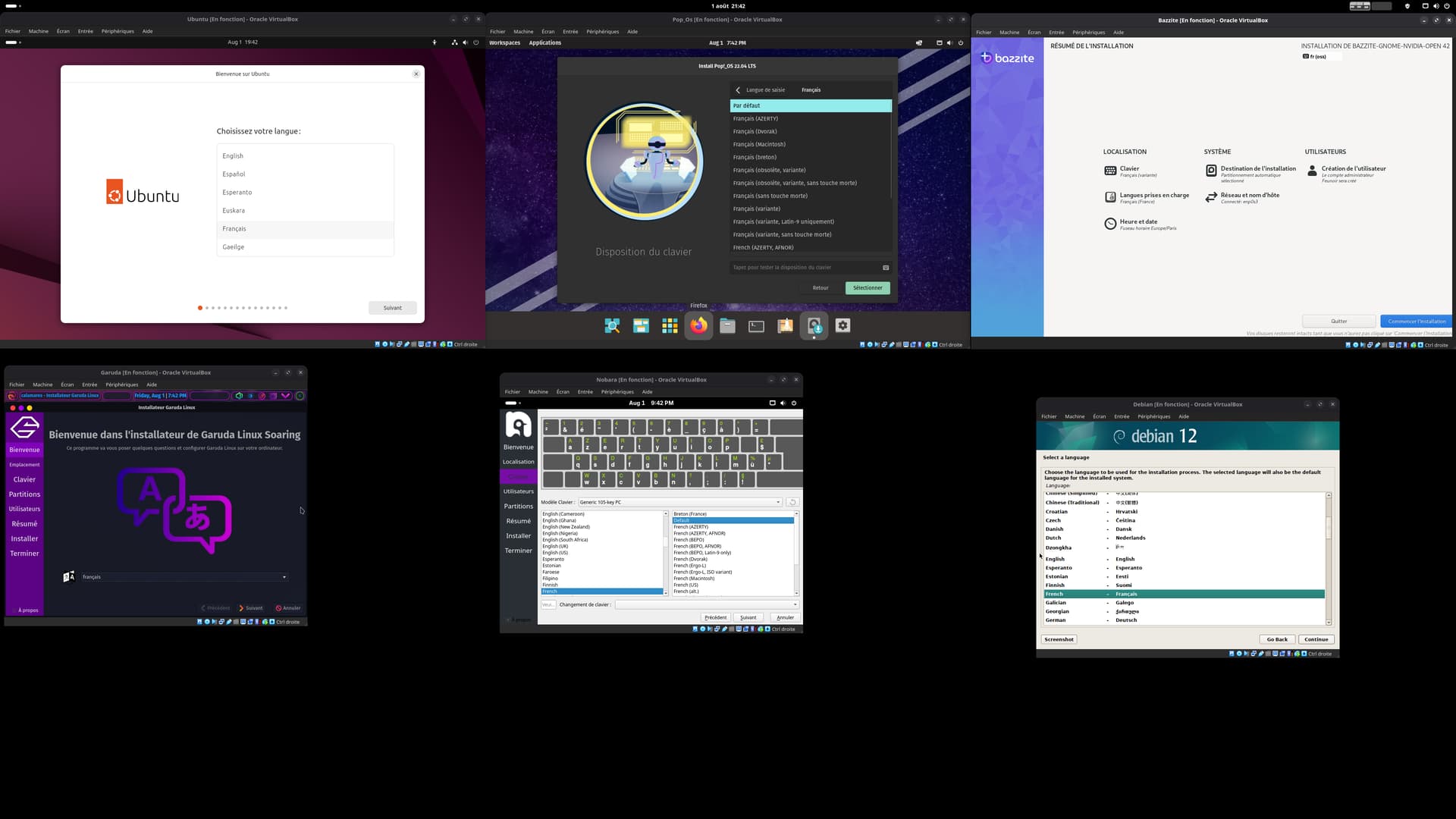Open the Périphériques menu in Ubuntu VirtualBox window
The width and height of the screenshot is (1456, 819).
coord(118,31)
